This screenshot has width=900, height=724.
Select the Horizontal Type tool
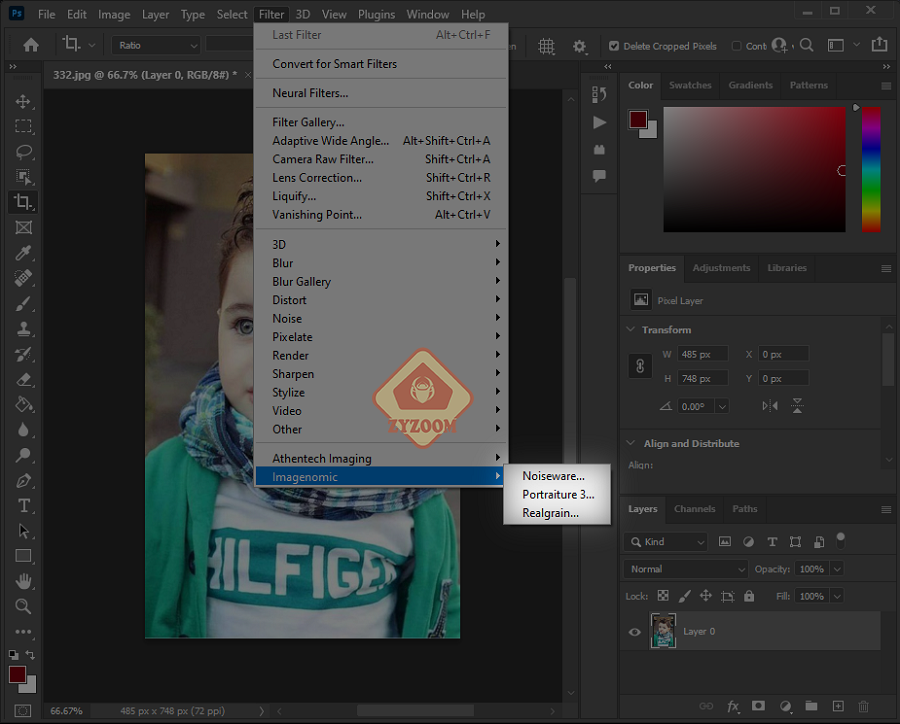point(23,505)
